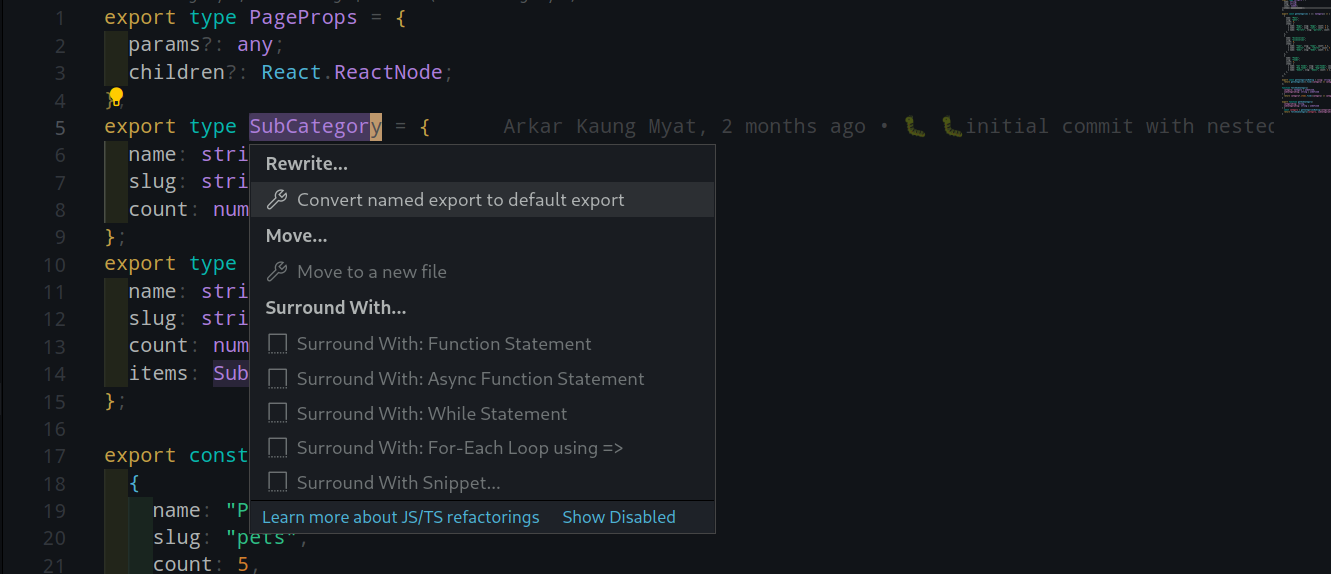1331x574 pixels.
Task: Select Surround With: Function Statement
Action: click(482, 344)
